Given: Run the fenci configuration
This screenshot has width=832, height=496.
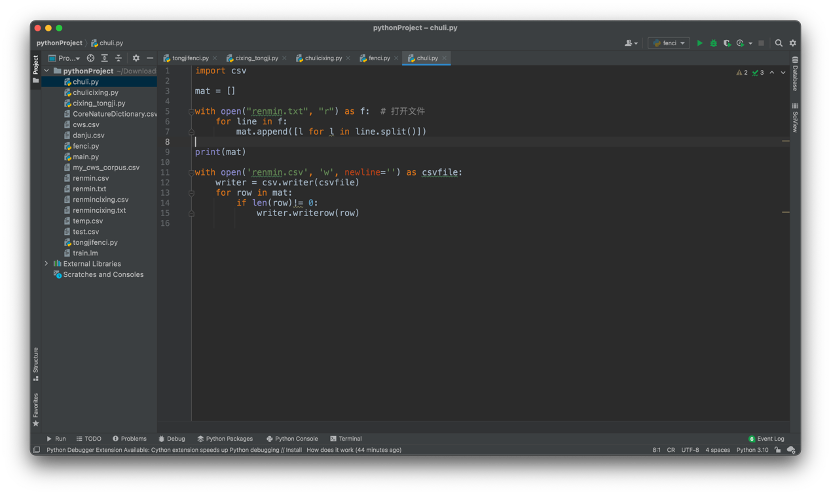Looking at the screenshot, I should coord(699,43).
